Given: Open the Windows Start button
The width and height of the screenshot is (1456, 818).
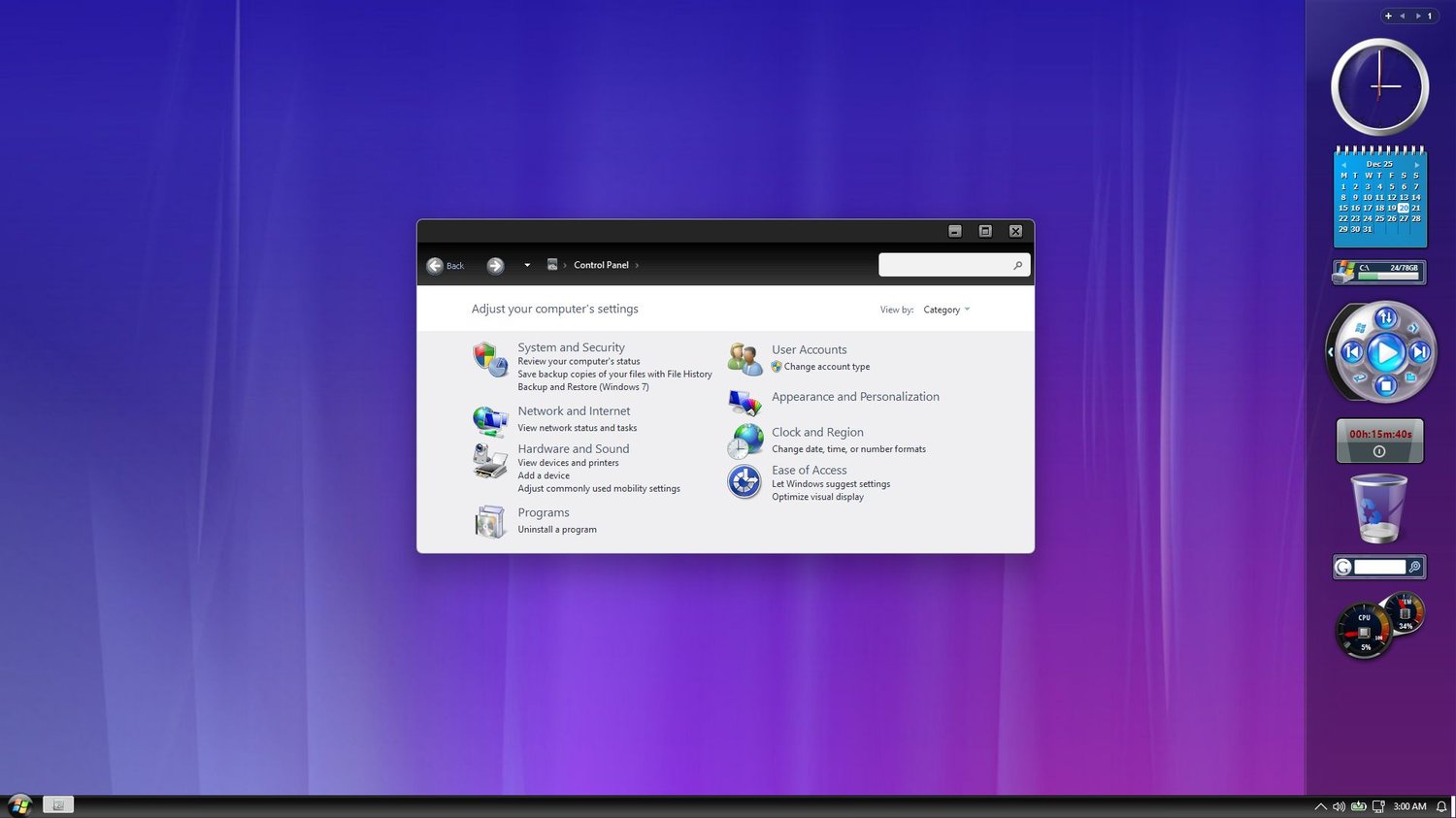Looking at the screenshot, I should tap(19, 805).
